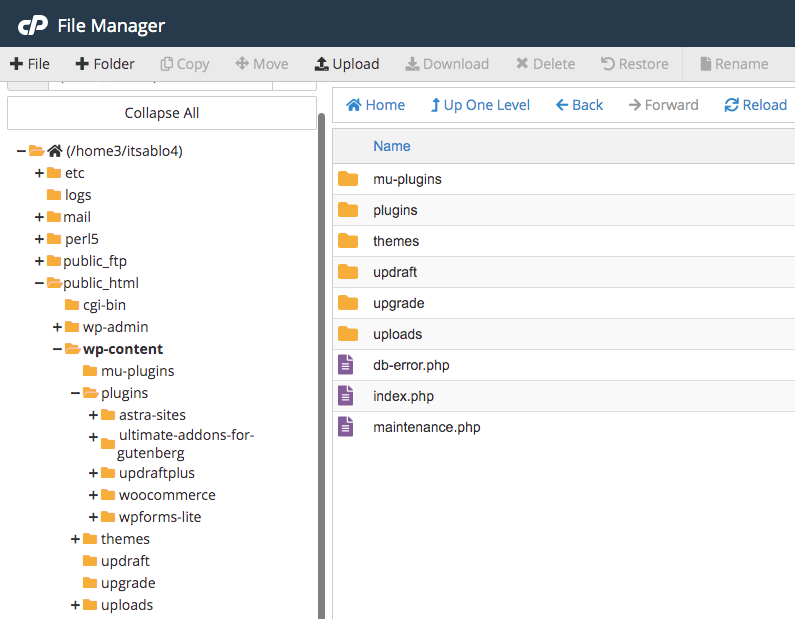Click the Download toolbar button

(x=447, y=64)
